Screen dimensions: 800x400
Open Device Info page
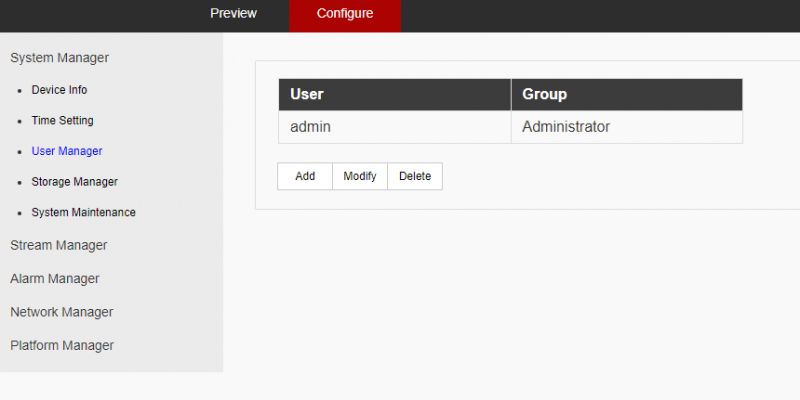point(59,90)
